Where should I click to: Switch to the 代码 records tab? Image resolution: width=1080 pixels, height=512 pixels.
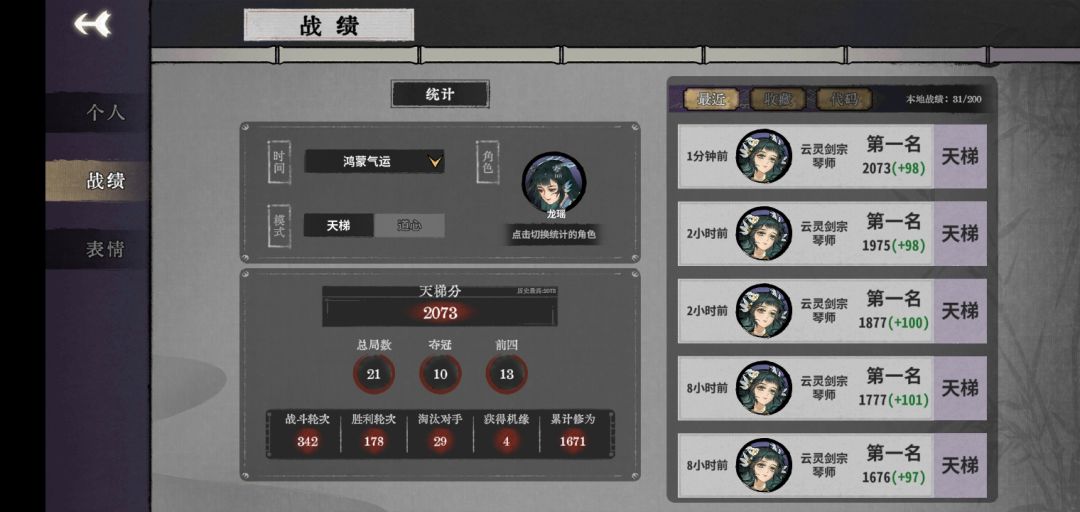844,99
